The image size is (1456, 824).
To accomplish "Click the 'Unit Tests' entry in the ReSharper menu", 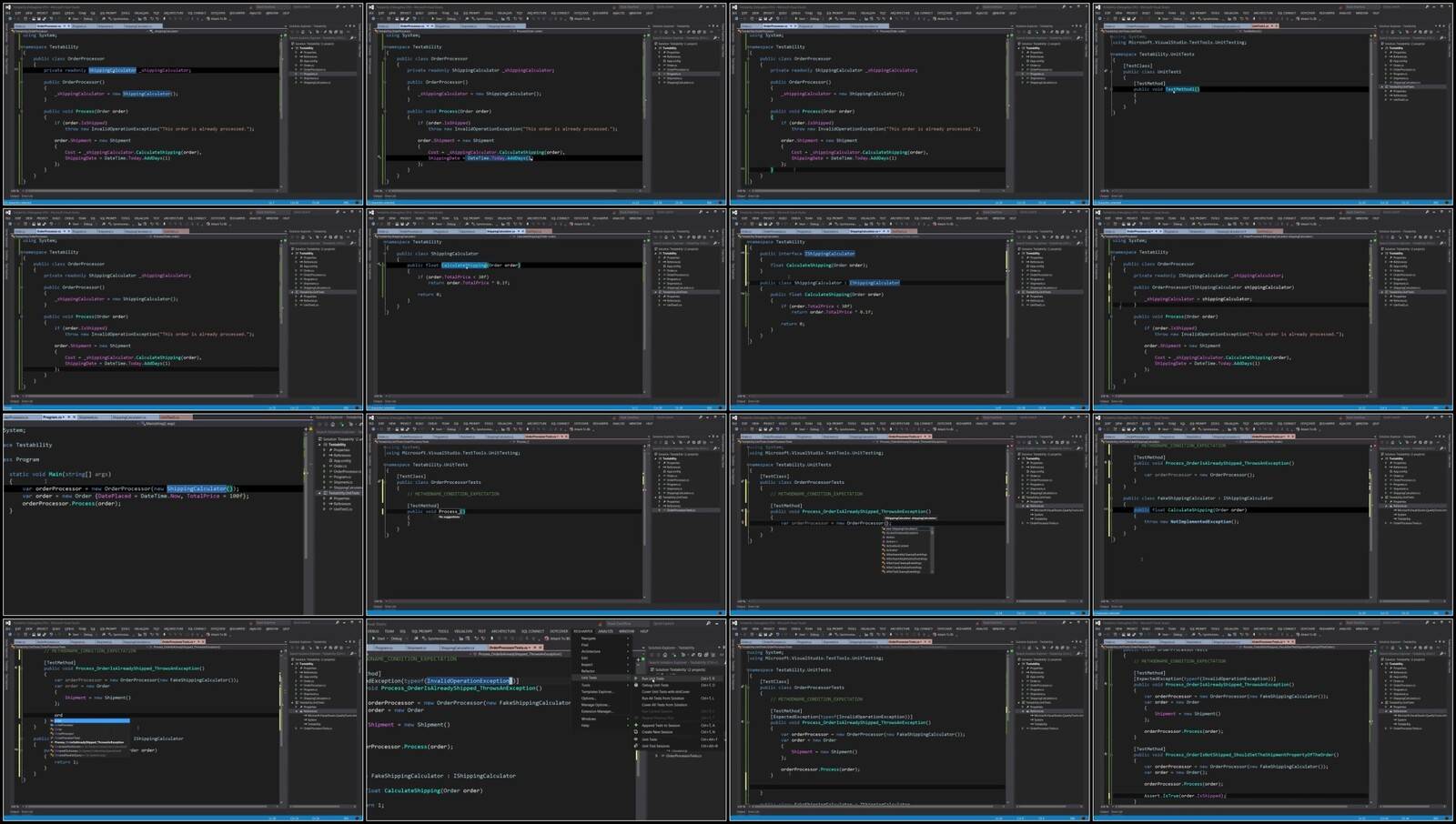I will click(x=590, y=678).
